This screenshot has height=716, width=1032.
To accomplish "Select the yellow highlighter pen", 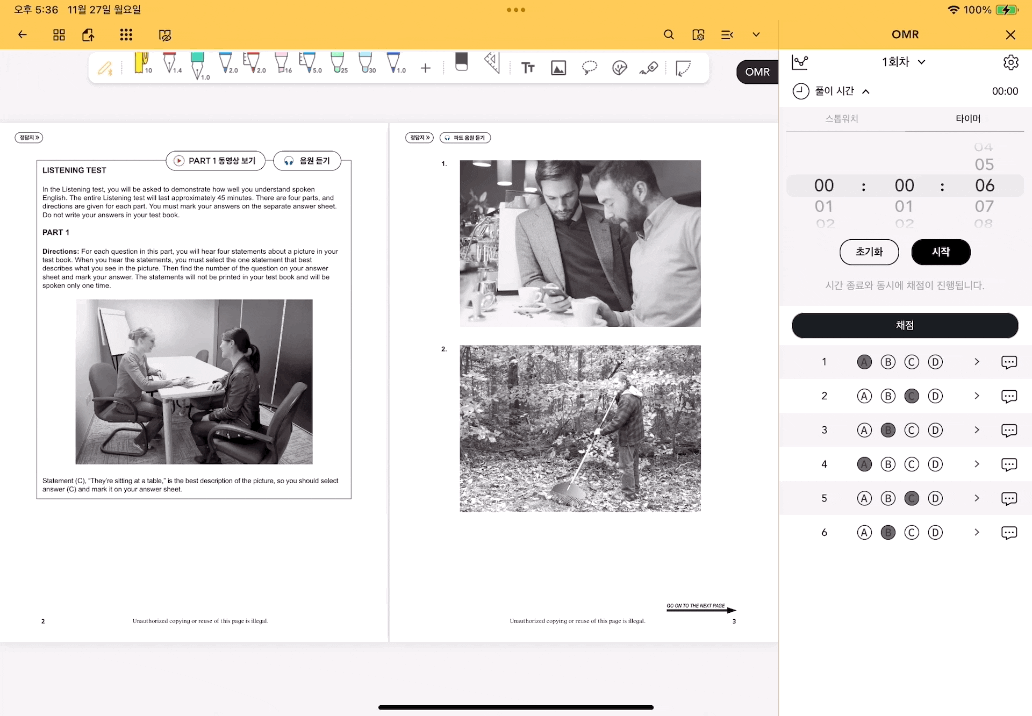I will 142,63.
